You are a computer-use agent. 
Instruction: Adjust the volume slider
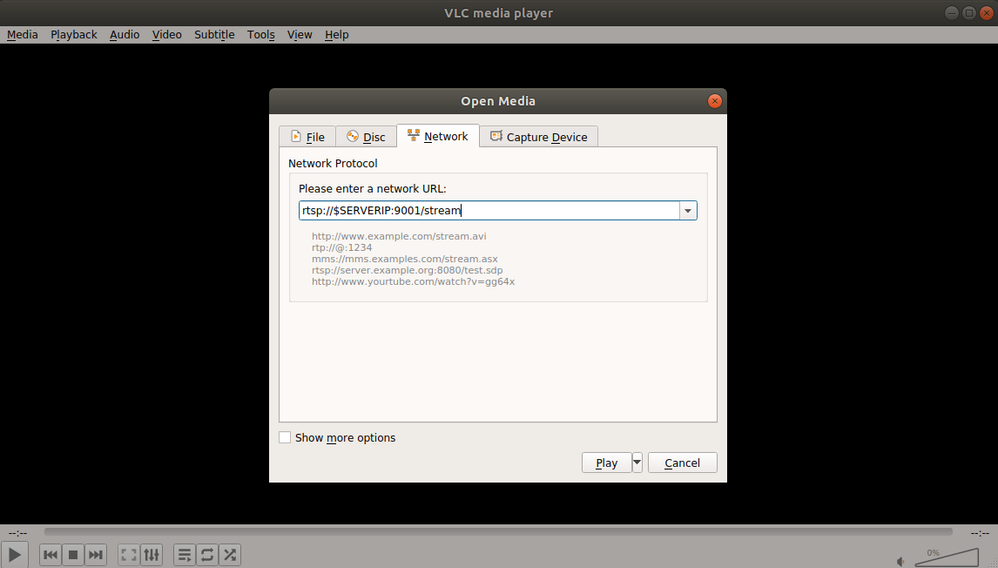click(x=946, y=557)
